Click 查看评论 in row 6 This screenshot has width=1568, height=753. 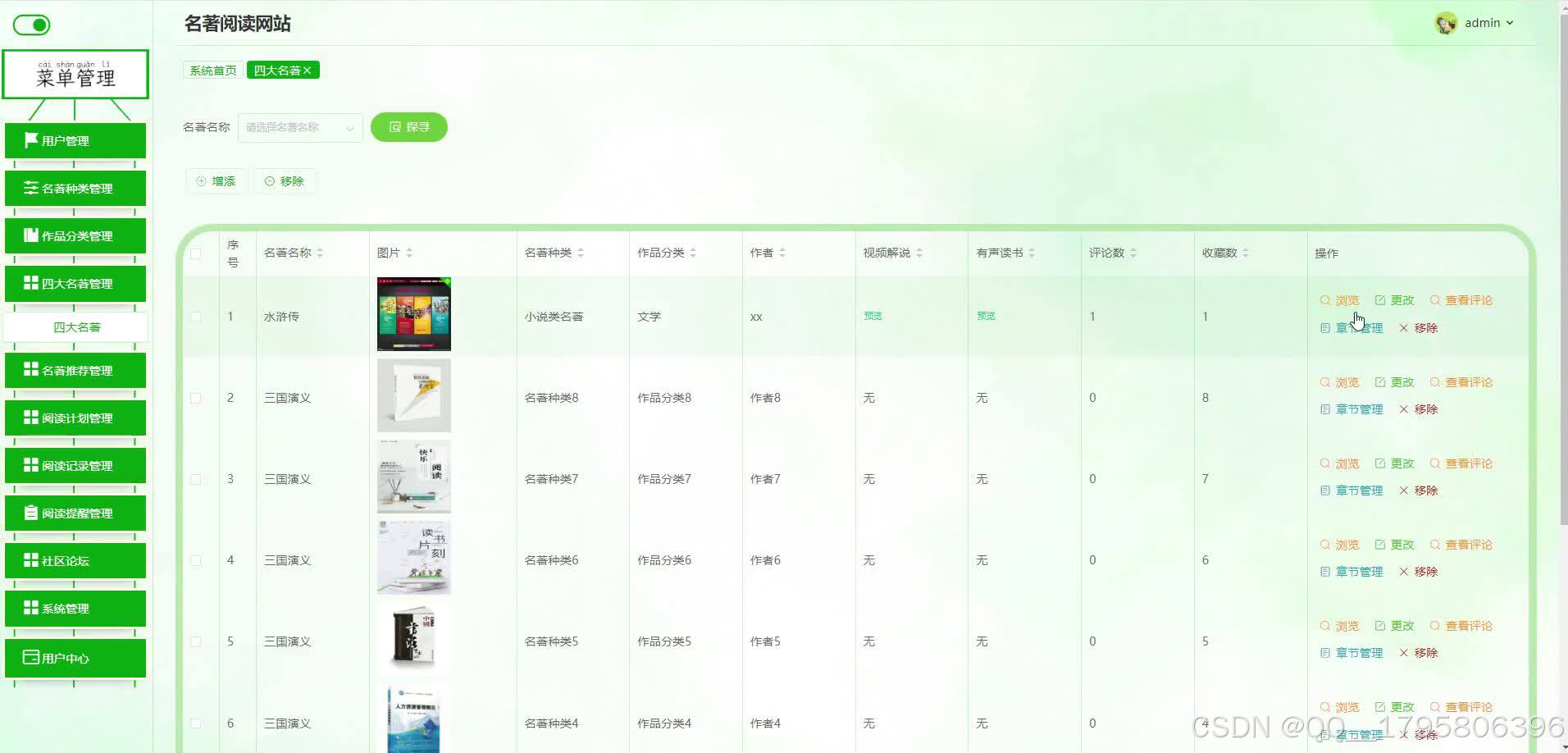(x=1461, y=707)
